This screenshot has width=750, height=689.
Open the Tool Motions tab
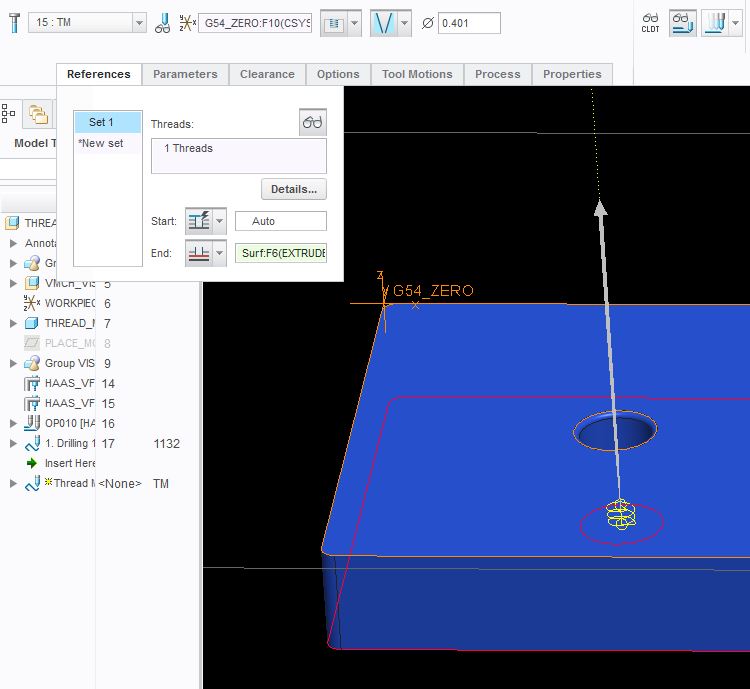click(x=417, y=74)
